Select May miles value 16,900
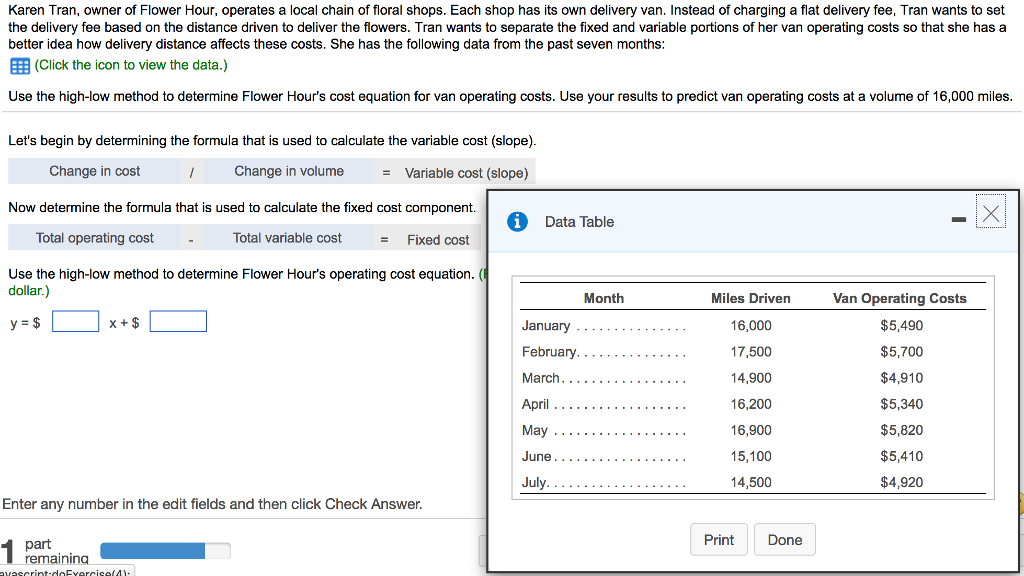Viewport: 1024px width, 576px height. coord(751,430)
